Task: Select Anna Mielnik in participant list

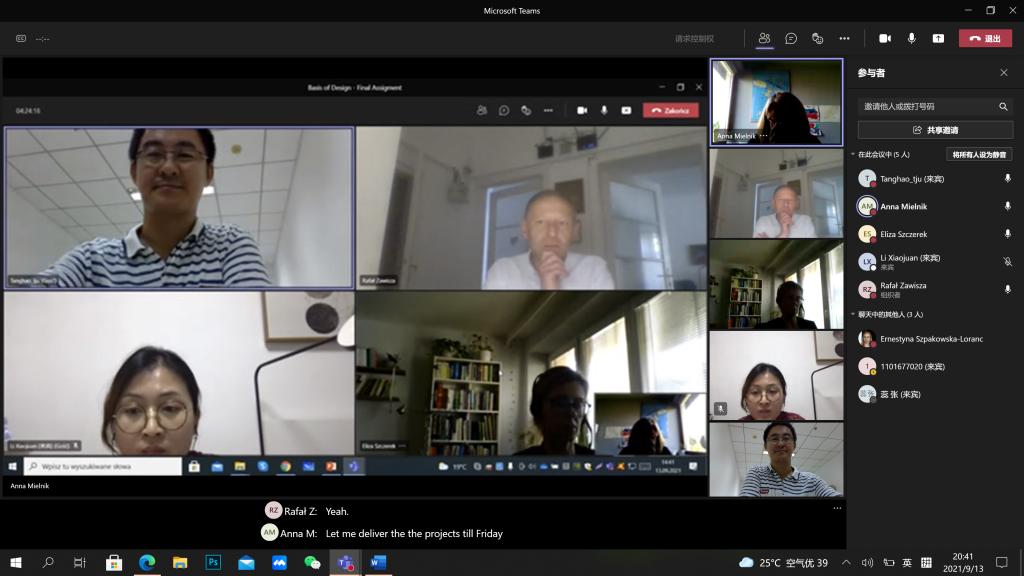Action: pos(903,207)
